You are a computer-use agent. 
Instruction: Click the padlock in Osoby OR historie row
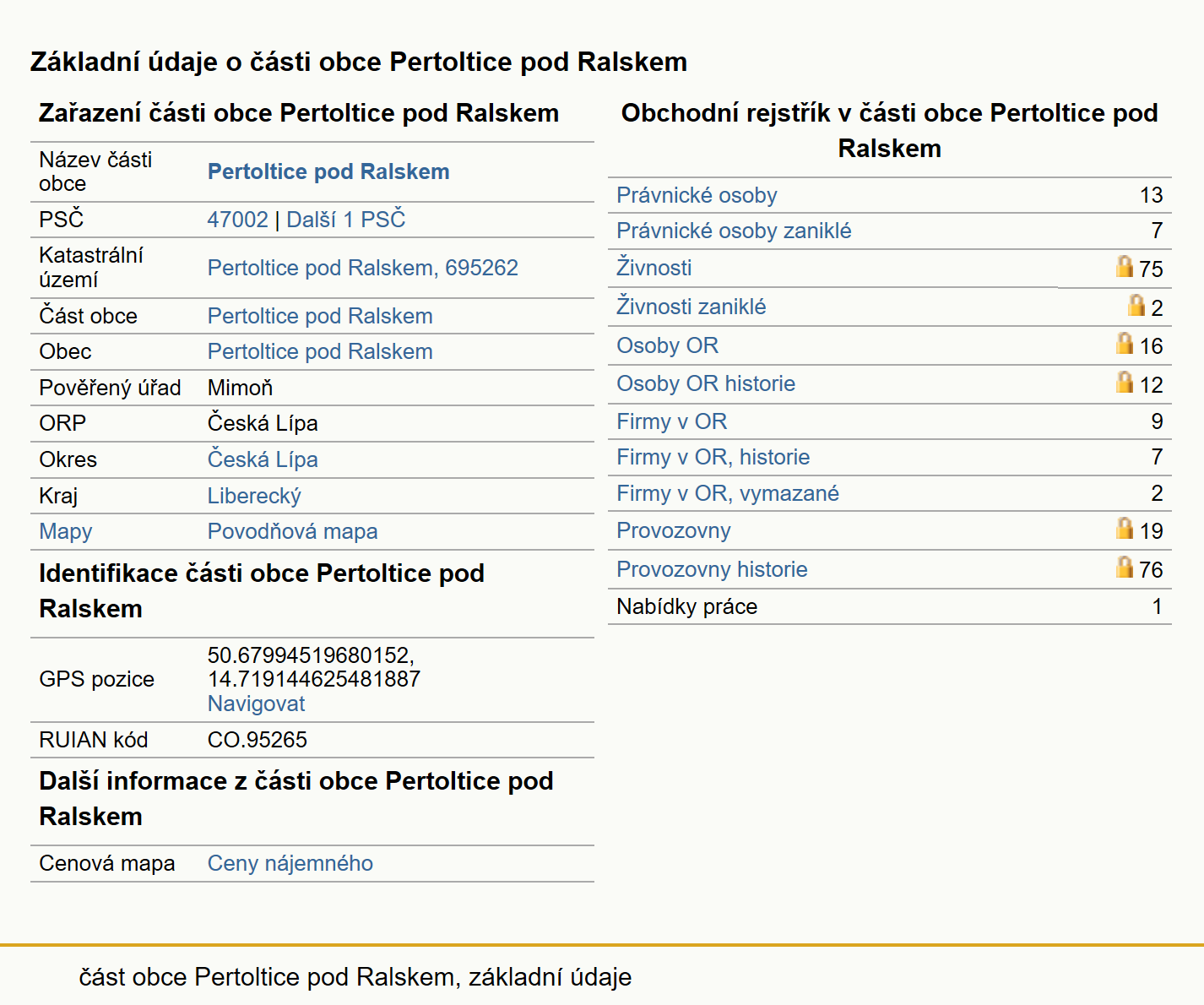(1124, 382)
